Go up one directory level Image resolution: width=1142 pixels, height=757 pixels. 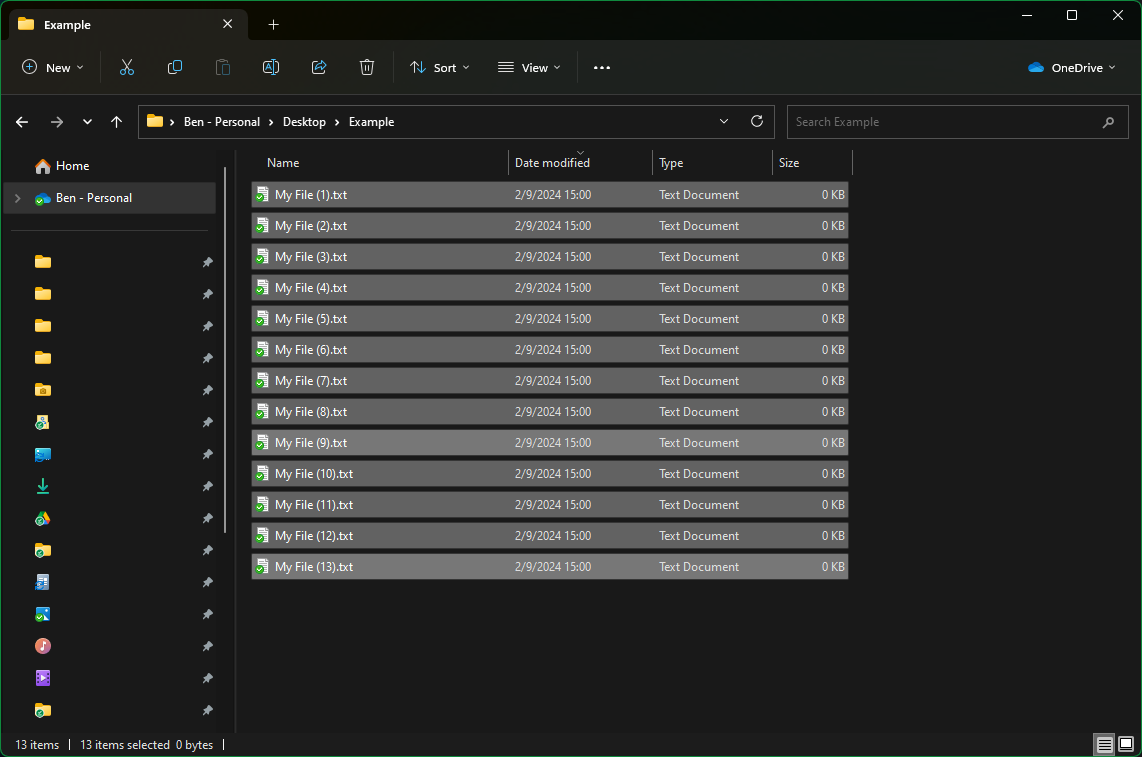coord(117,121)
